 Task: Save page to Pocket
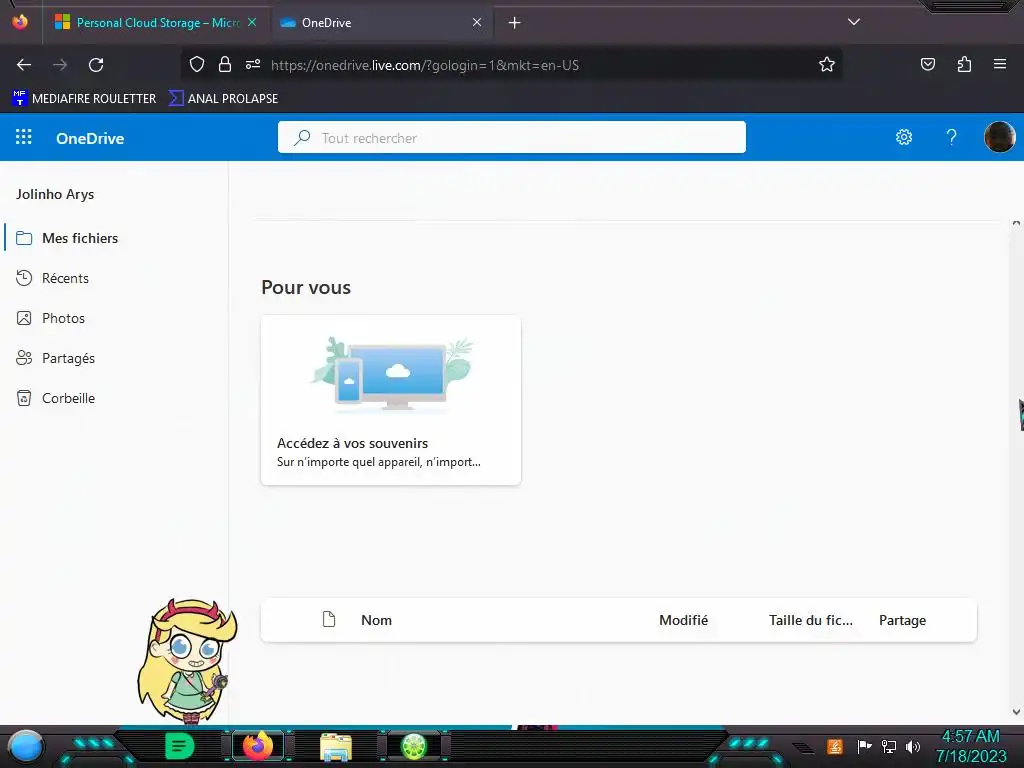(x=927, y=64)
